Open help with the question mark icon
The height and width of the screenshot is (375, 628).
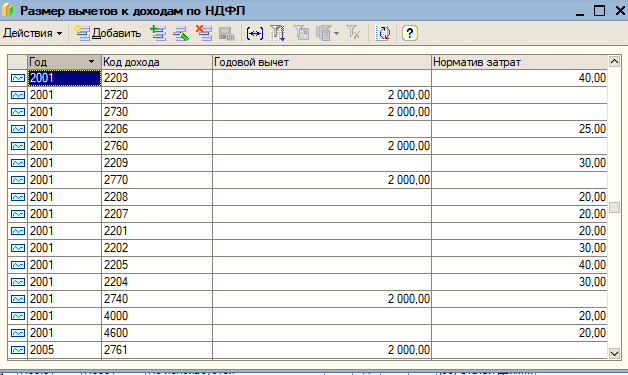[409, 33]
